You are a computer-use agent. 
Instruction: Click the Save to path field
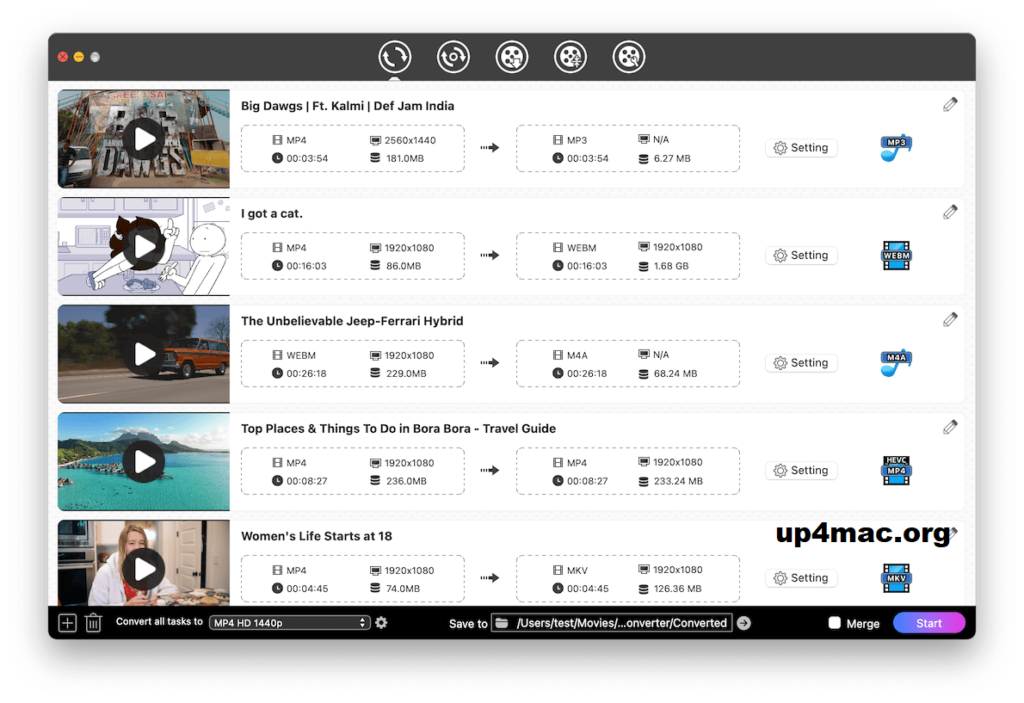coord(620,623)
